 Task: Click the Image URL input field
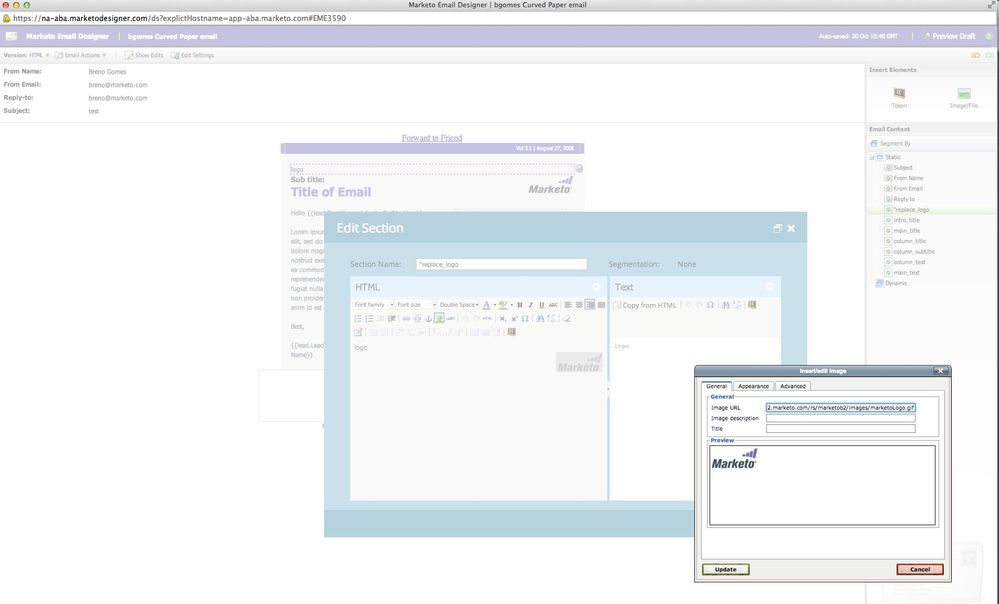pos(840,408)
